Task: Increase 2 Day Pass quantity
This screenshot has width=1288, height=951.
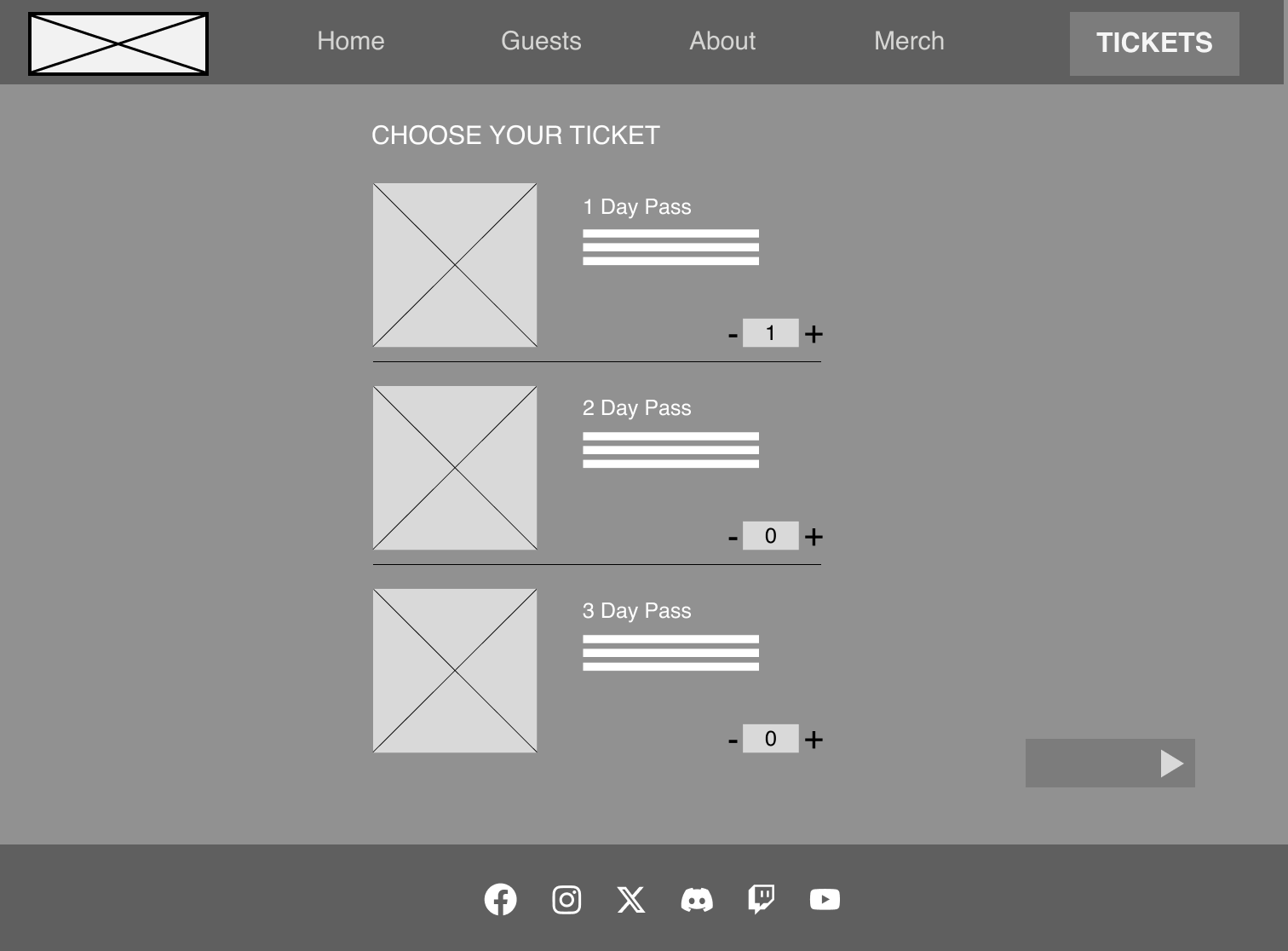Action: click(x=814, y=537)
